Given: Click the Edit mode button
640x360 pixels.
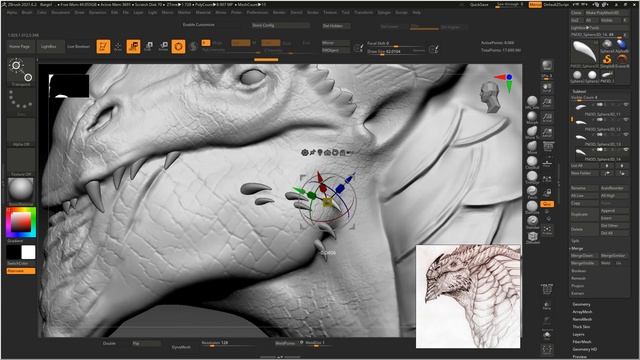Looking at the screenshot, I should [103, 47].
